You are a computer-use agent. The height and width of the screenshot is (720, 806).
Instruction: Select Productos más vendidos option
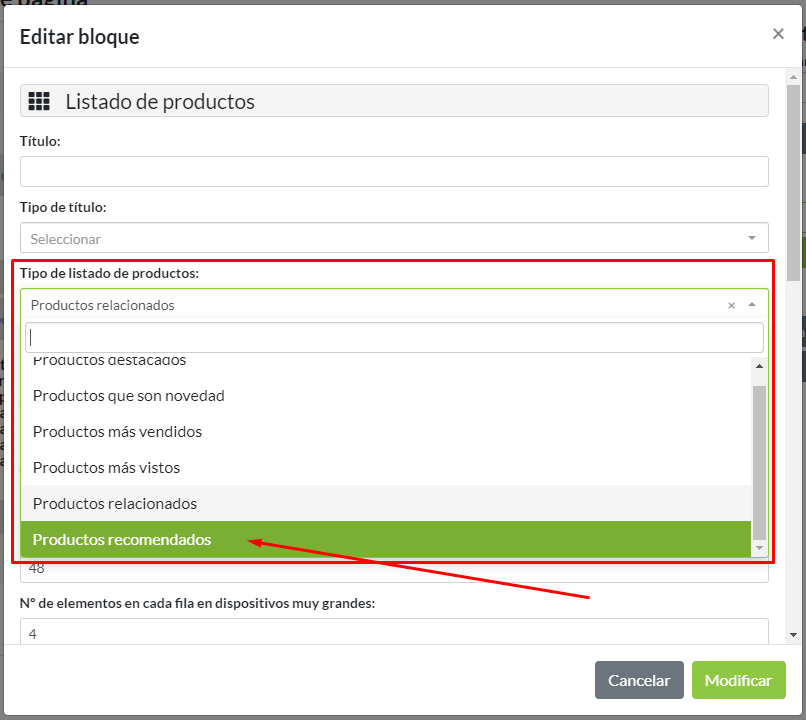(x=118, y=432)
